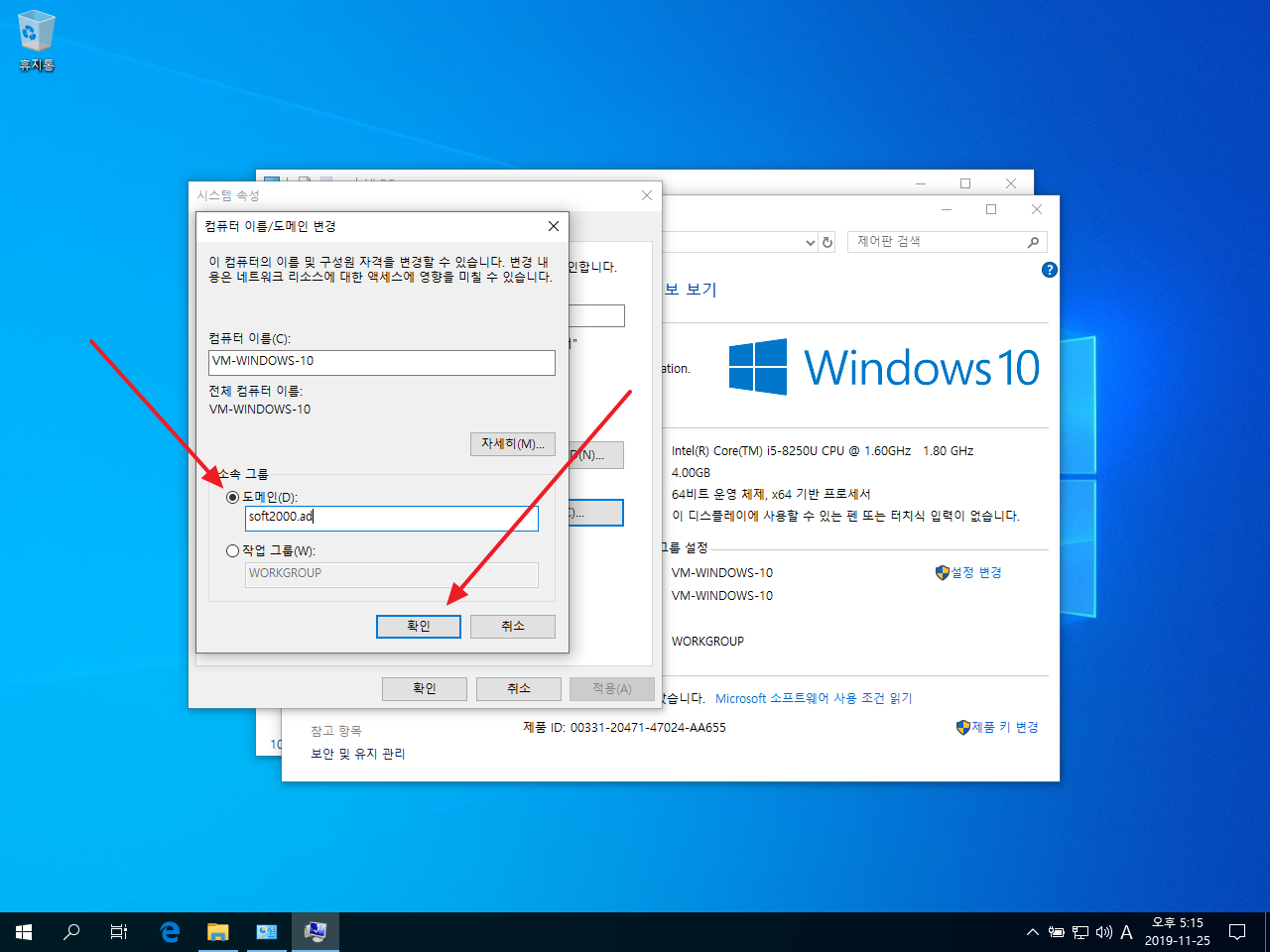This screenshot has width=1270, height=952.
Task: Click the disabled WORKGROUP text field
Action: (x=392, y=574)
